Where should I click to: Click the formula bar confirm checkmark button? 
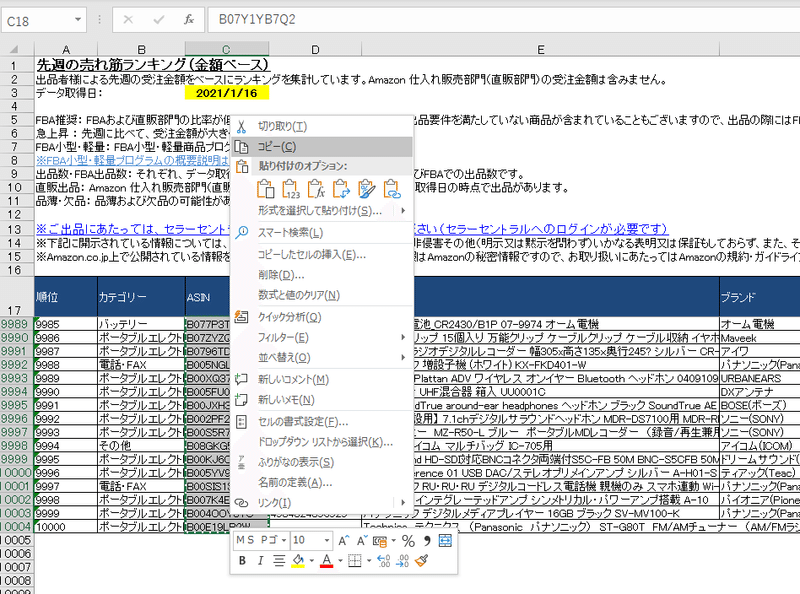pos(159,19)
